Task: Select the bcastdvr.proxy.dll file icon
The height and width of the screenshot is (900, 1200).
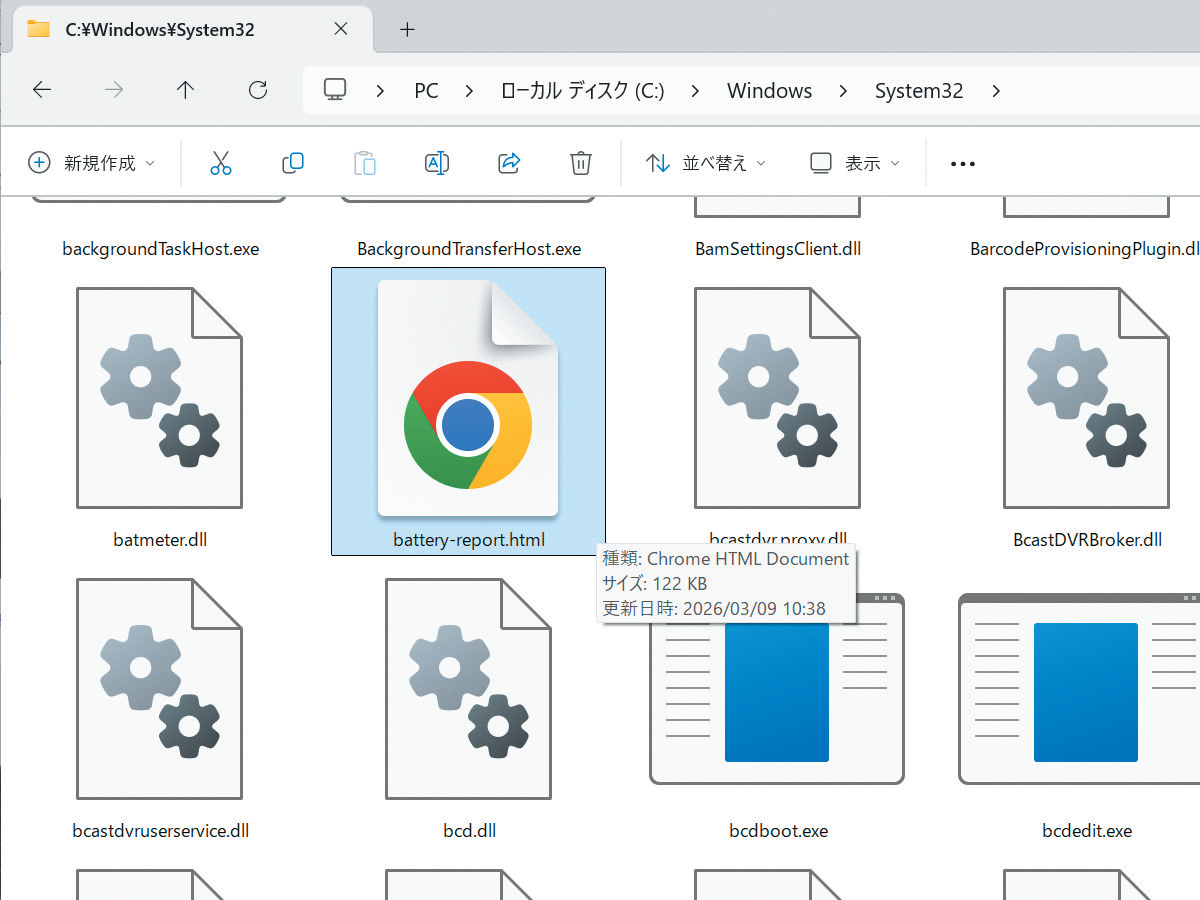Action: [x=777, y=398]
